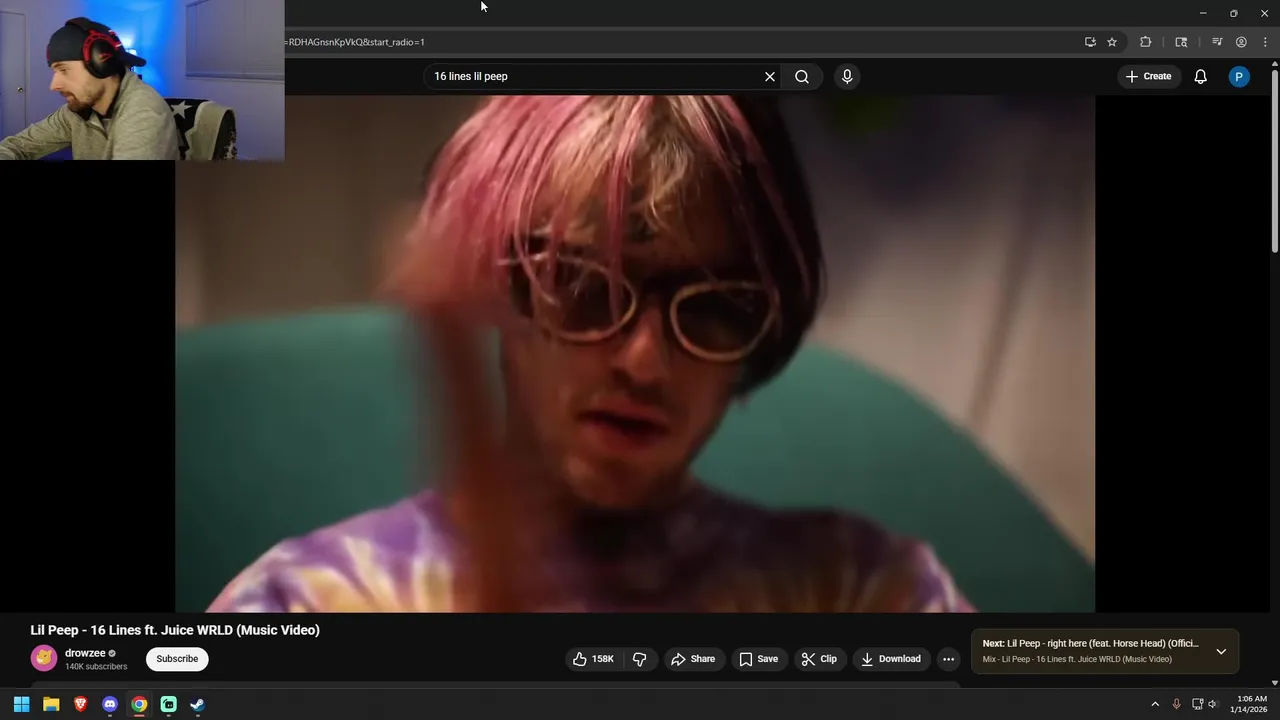Open the Windows Start menu
This screenshot has width=1280, height=720.
tap(21, 704)
